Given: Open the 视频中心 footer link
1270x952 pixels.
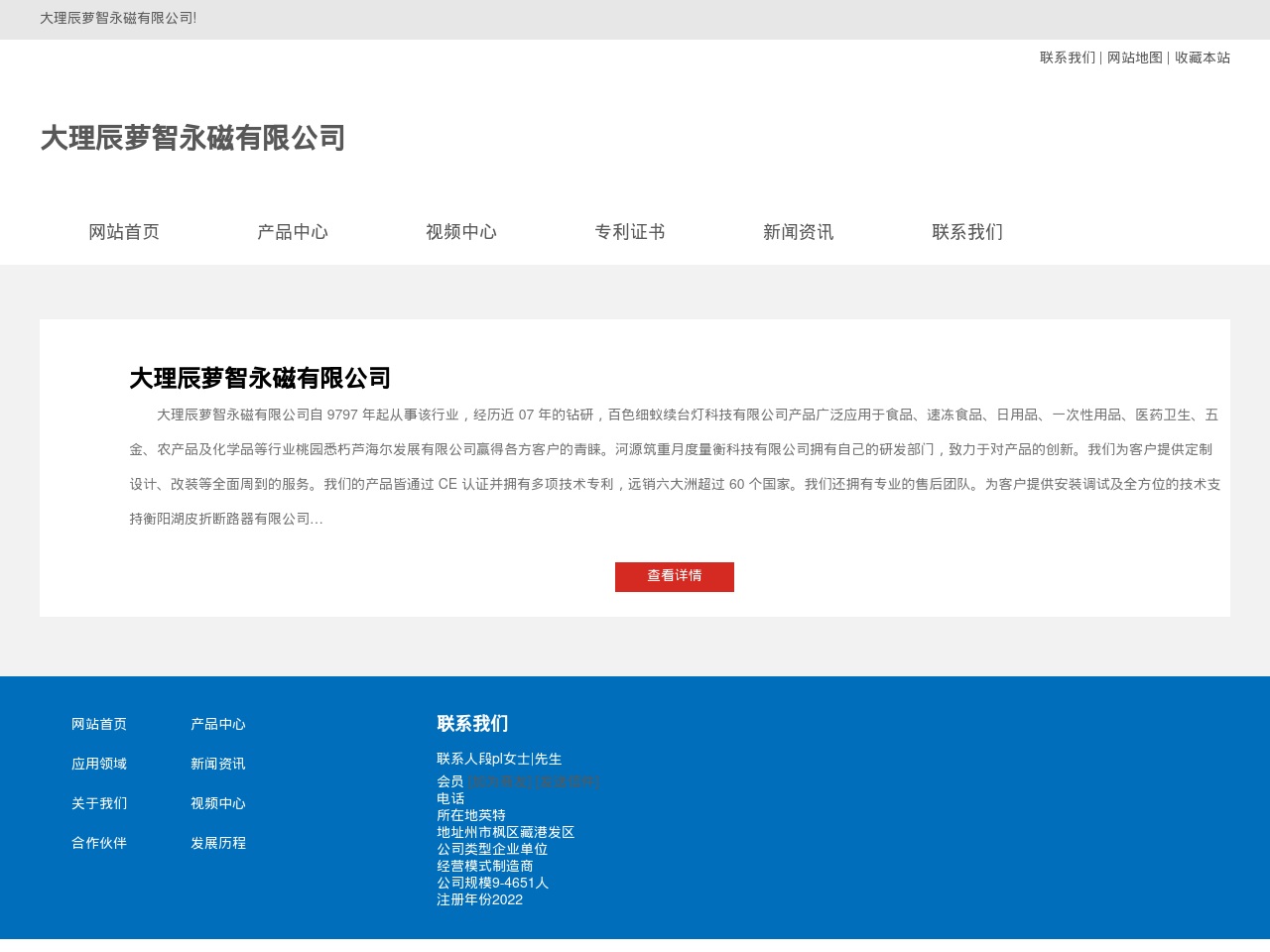Looking at the screenshot, I should (x=218, y=803).
